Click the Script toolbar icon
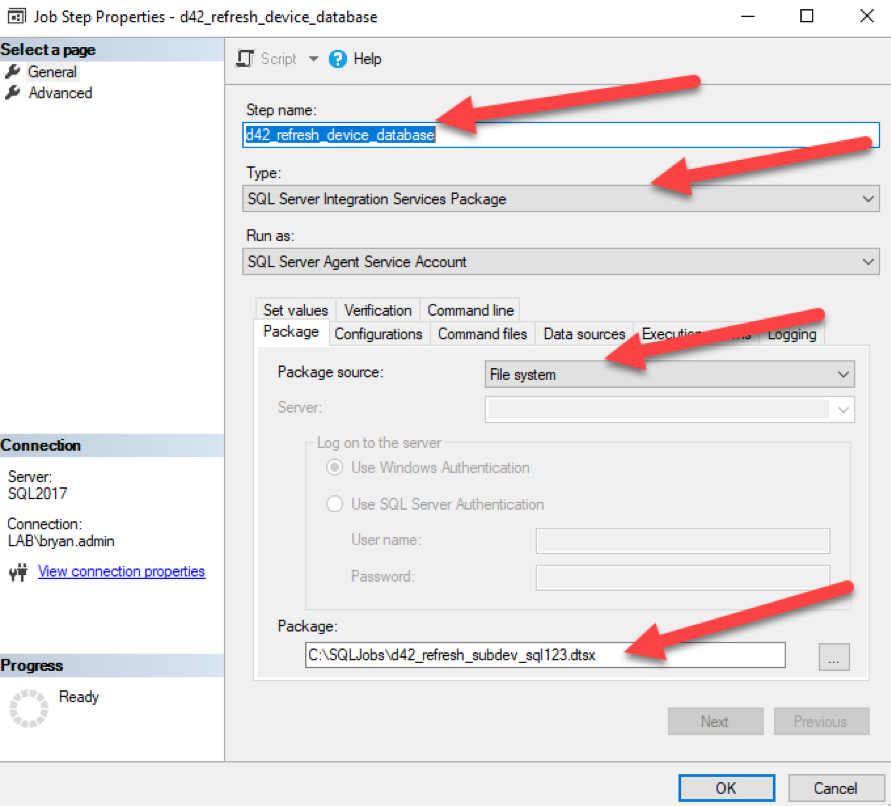Image resolution: width=891 pixels, height=806 pixels. coord(245,59)
